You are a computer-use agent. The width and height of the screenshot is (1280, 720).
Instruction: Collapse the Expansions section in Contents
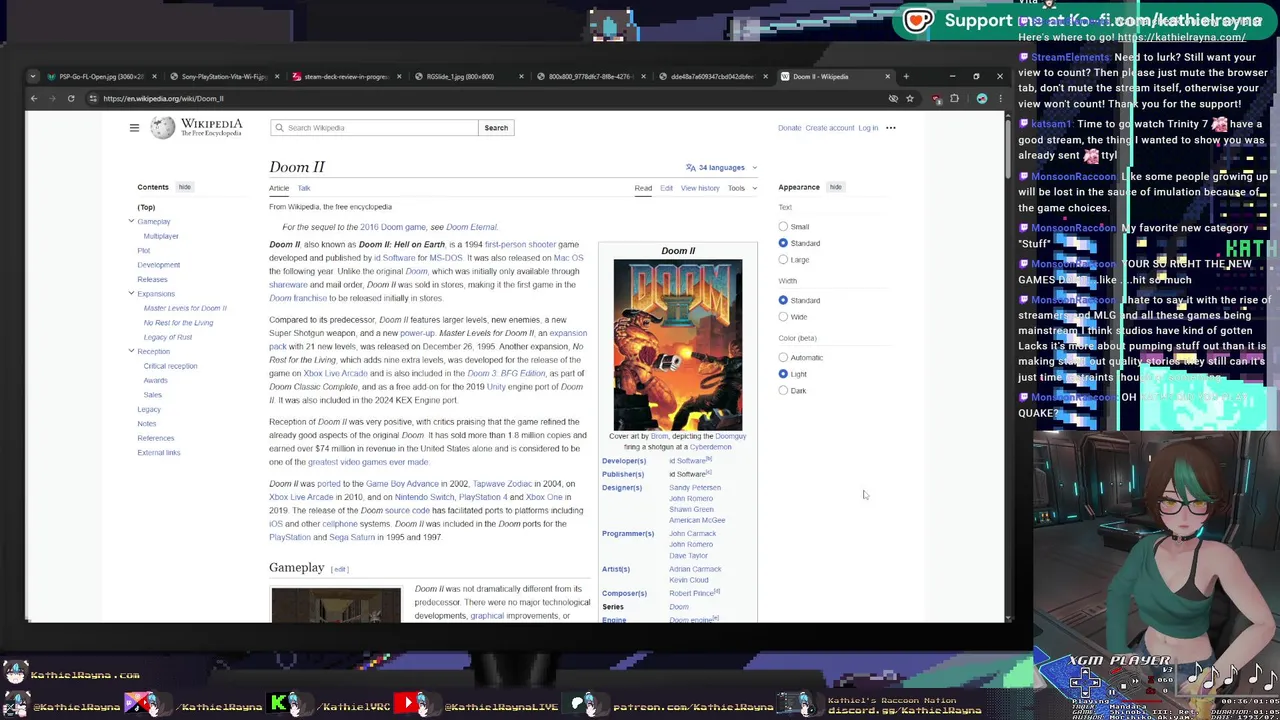[x=131, y=294]
